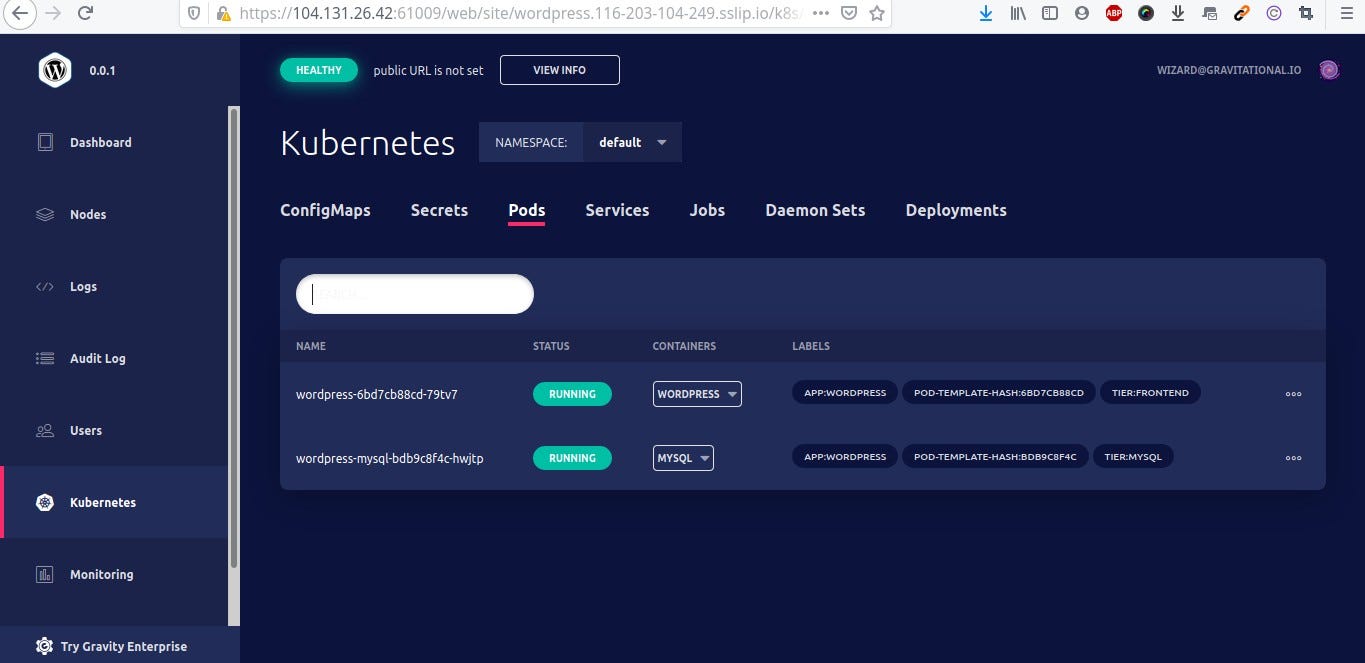This screenshot has height=663, width=1365.
Task: Click the RUNNING status of wordpress-6bd7cb88cd-79tv7
Action: [572, 394]
